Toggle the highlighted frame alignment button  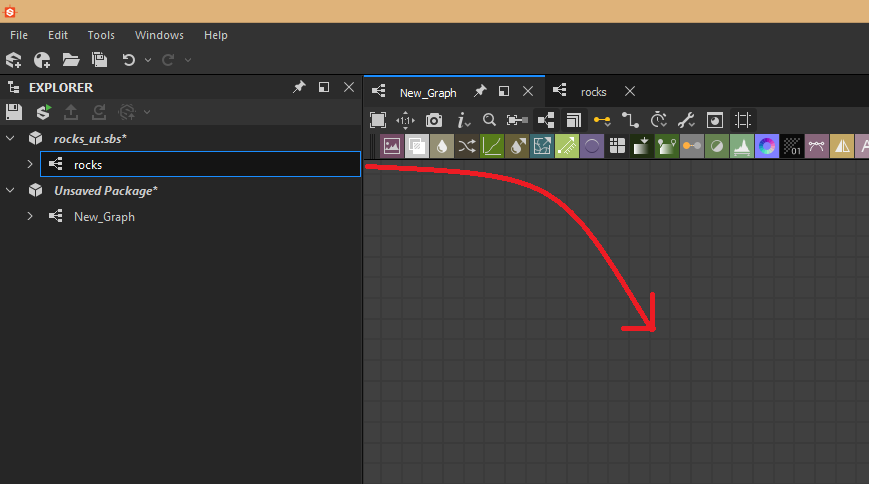point(743,120)
